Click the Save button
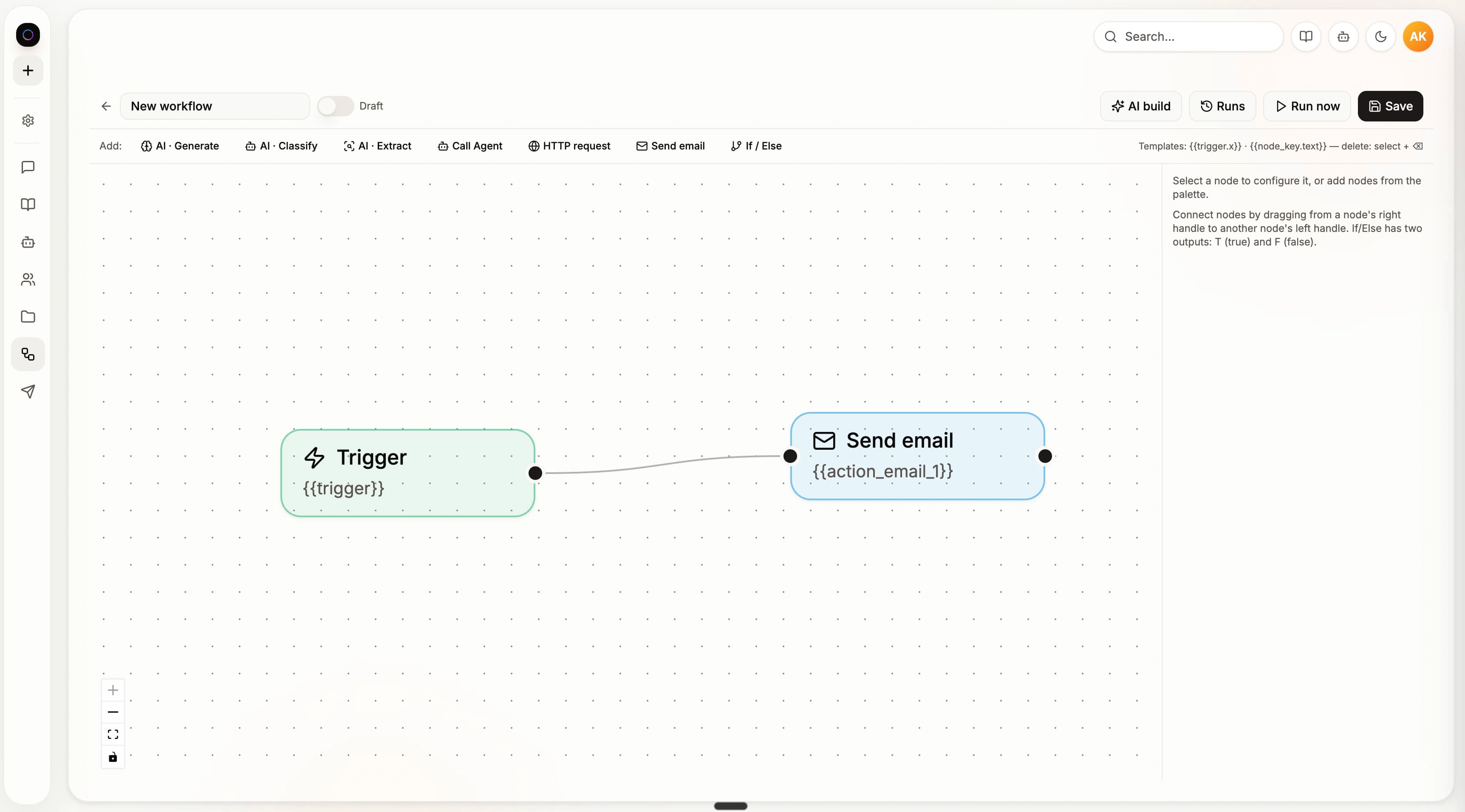Viewport: 1465px width, 812px height. 1390,106
